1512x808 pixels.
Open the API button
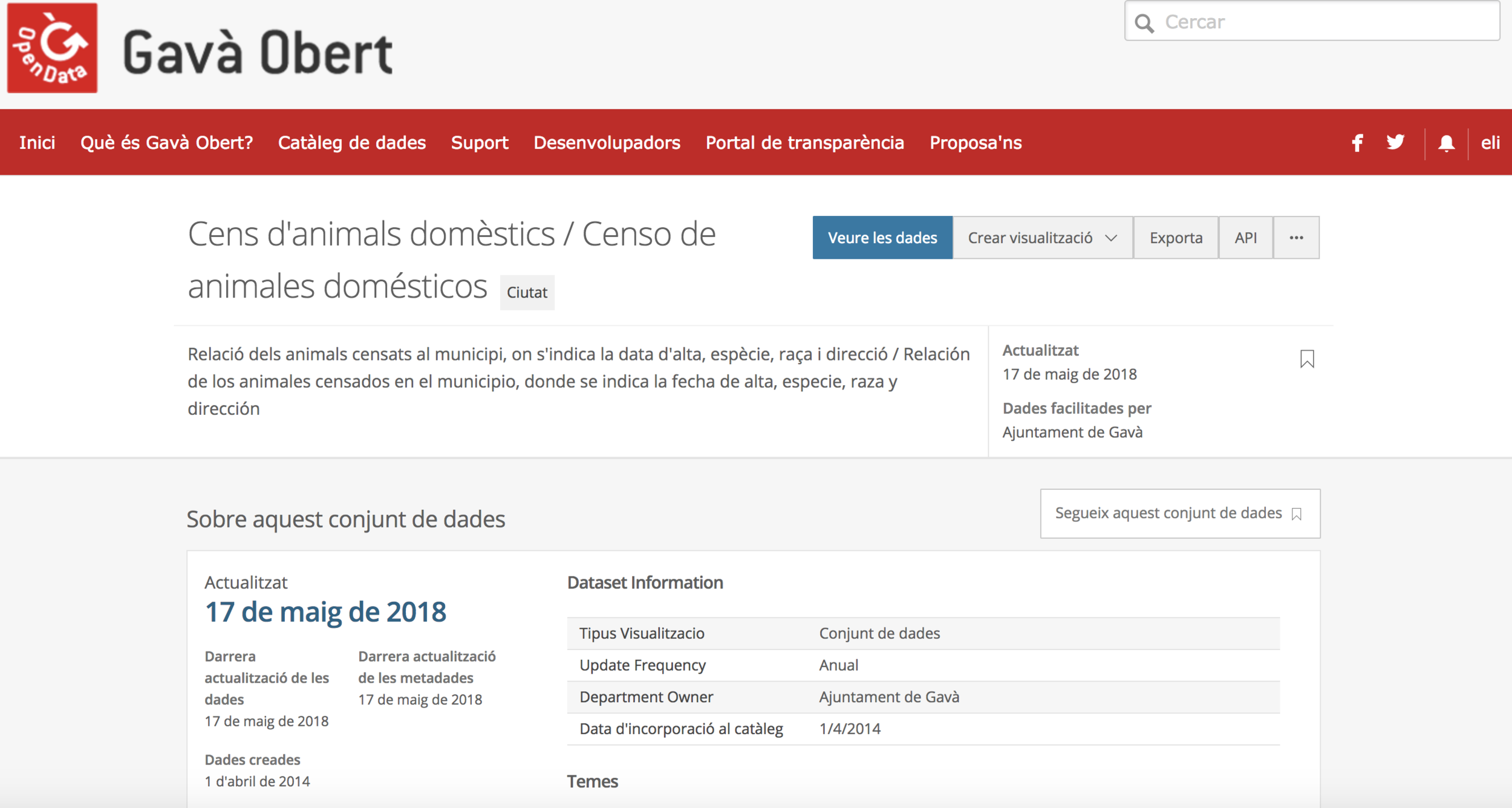tap(1245, 238)
